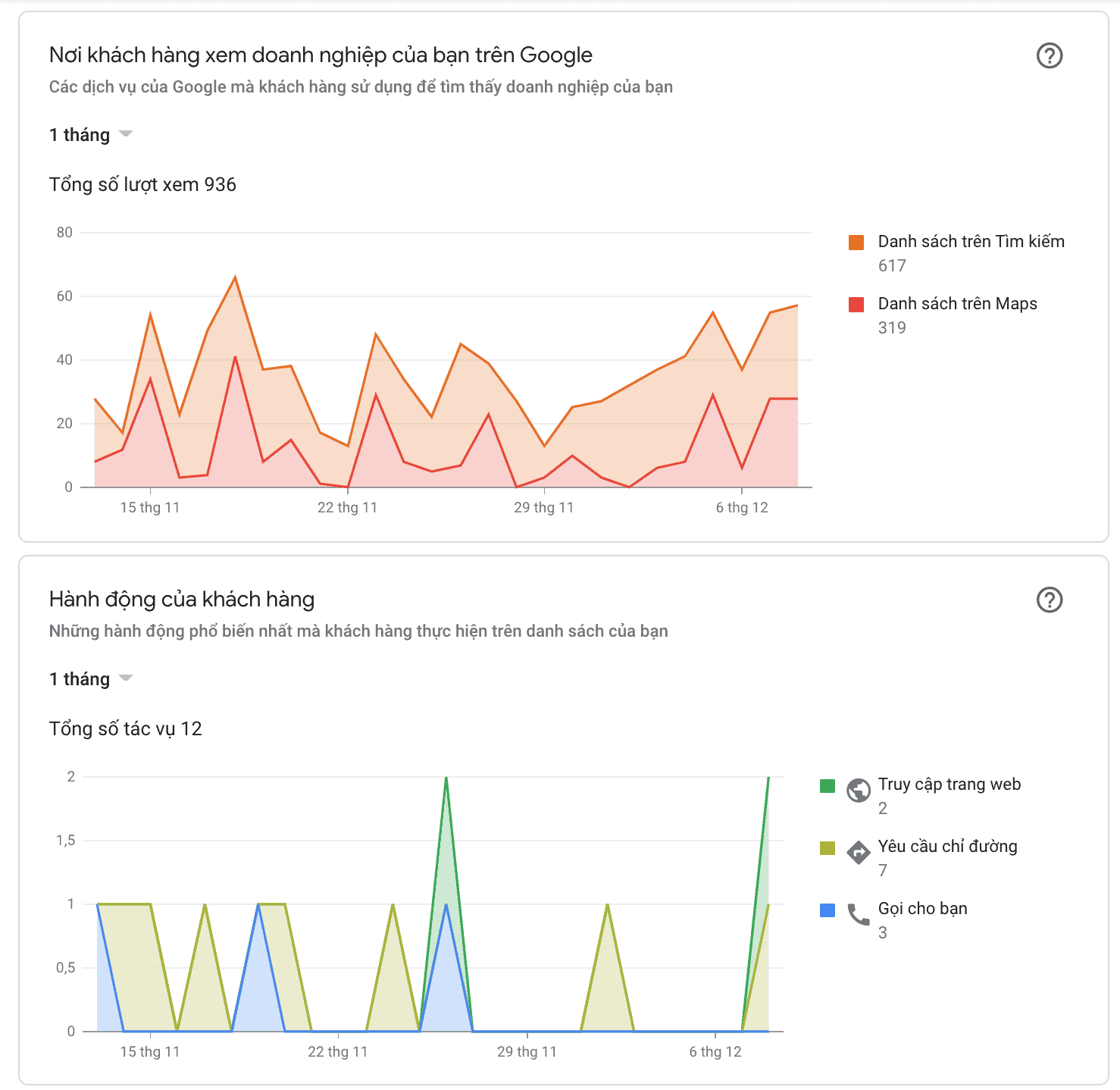Click the olive Yêu cầu chỉ đường swatch
This screenshot has height=1090, width=1120.
(827, 847)
